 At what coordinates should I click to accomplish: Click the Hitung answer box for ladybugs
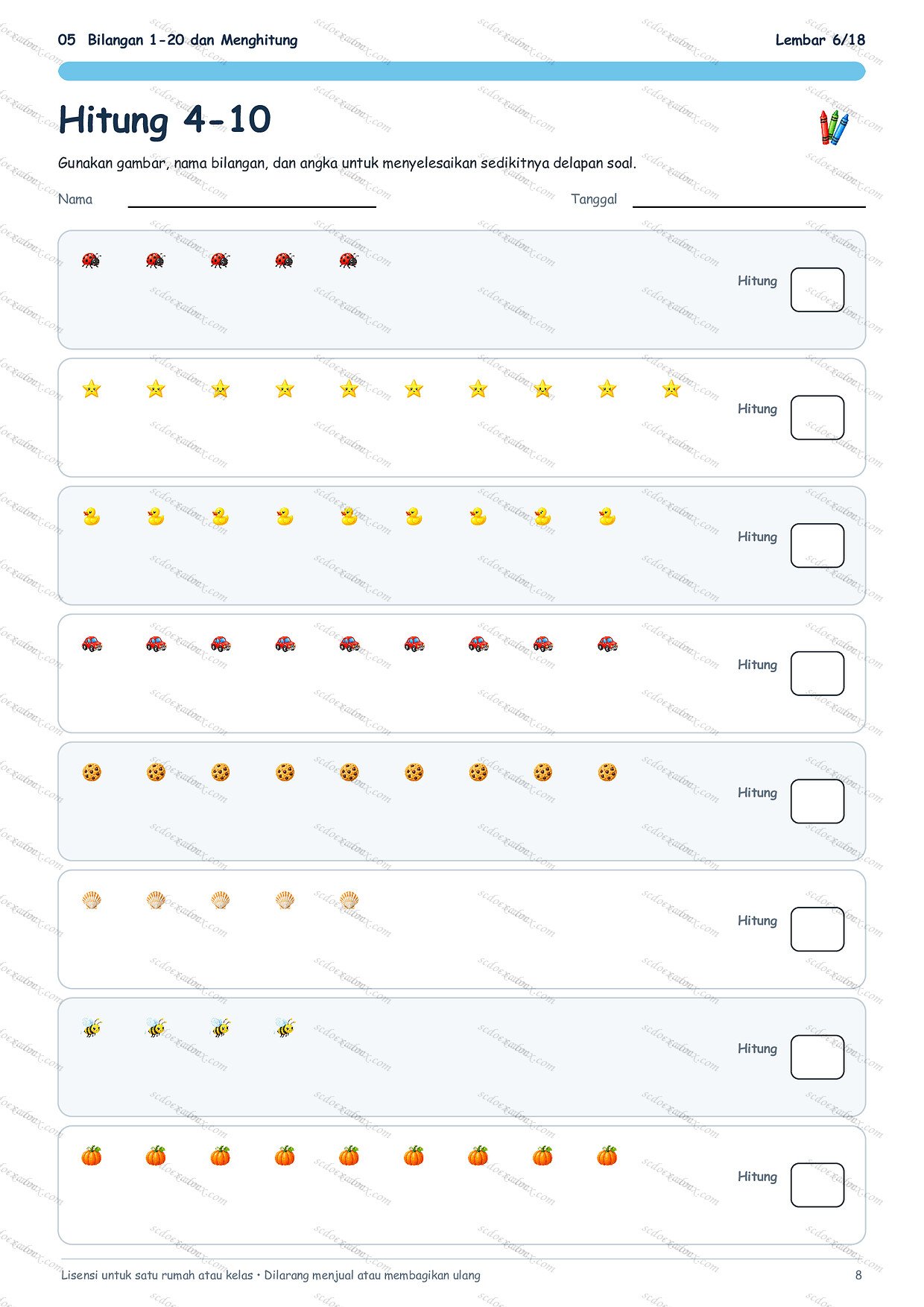(817, 290)
